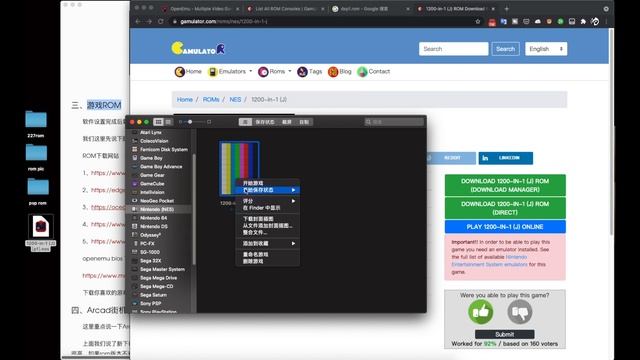640x360 pixels.
Task: Choose 整合文件 from context menu
Action: [x=267, y=232]
